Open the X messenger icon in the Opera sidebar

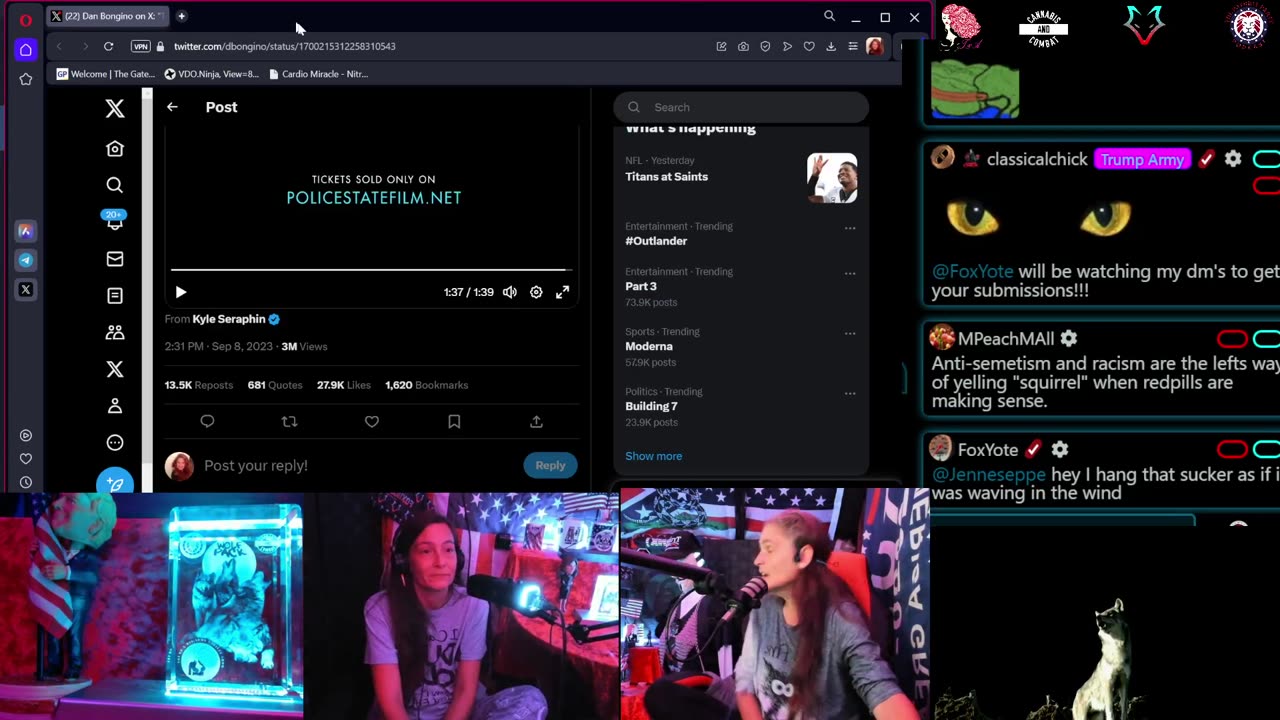26,290
